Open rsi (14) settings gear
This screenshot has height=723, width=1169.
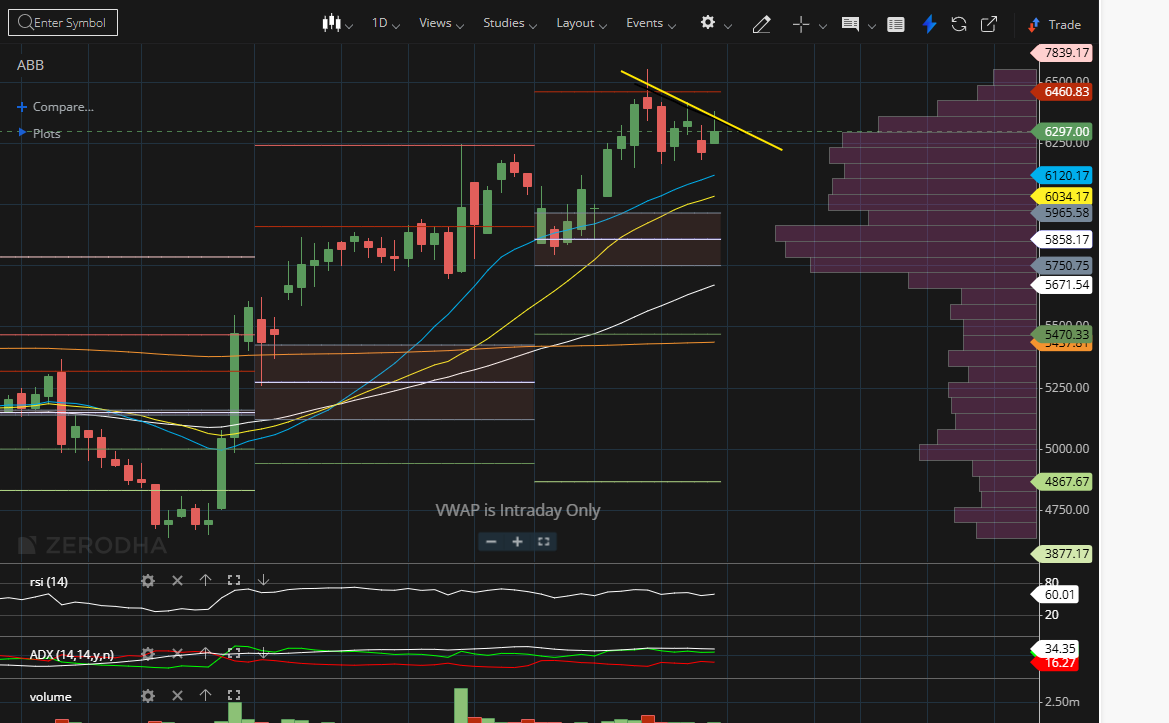[x=148, y=581]
